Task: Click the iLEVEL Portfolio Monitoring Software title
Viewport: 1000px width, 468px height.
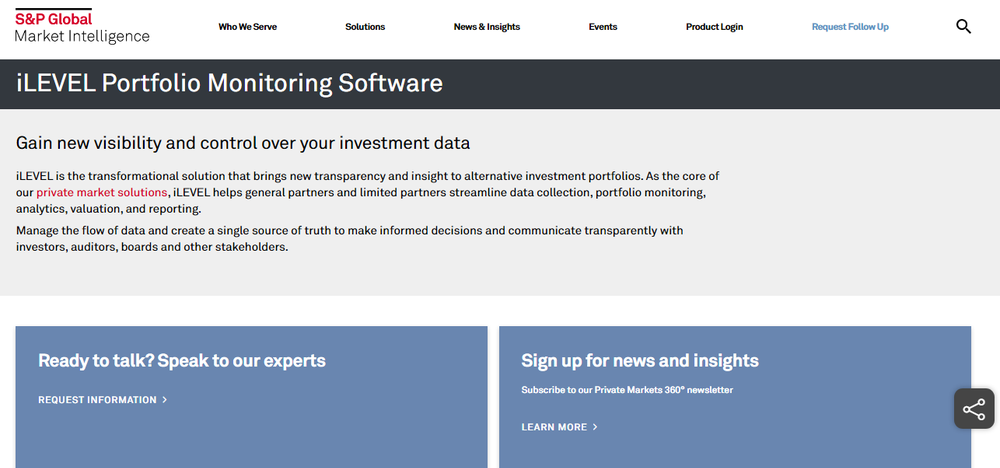Action: 229,82
